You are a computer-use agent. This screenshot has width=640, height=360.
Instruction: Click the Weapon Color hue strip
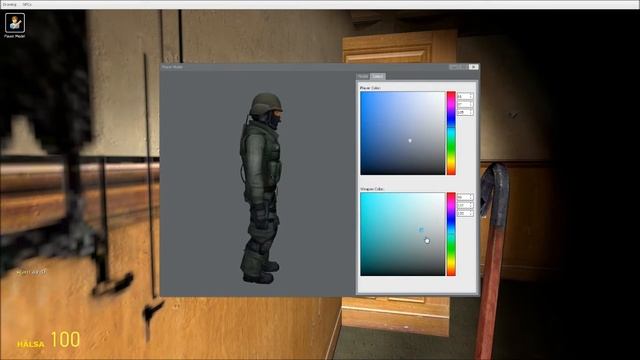tap(451, 234)
